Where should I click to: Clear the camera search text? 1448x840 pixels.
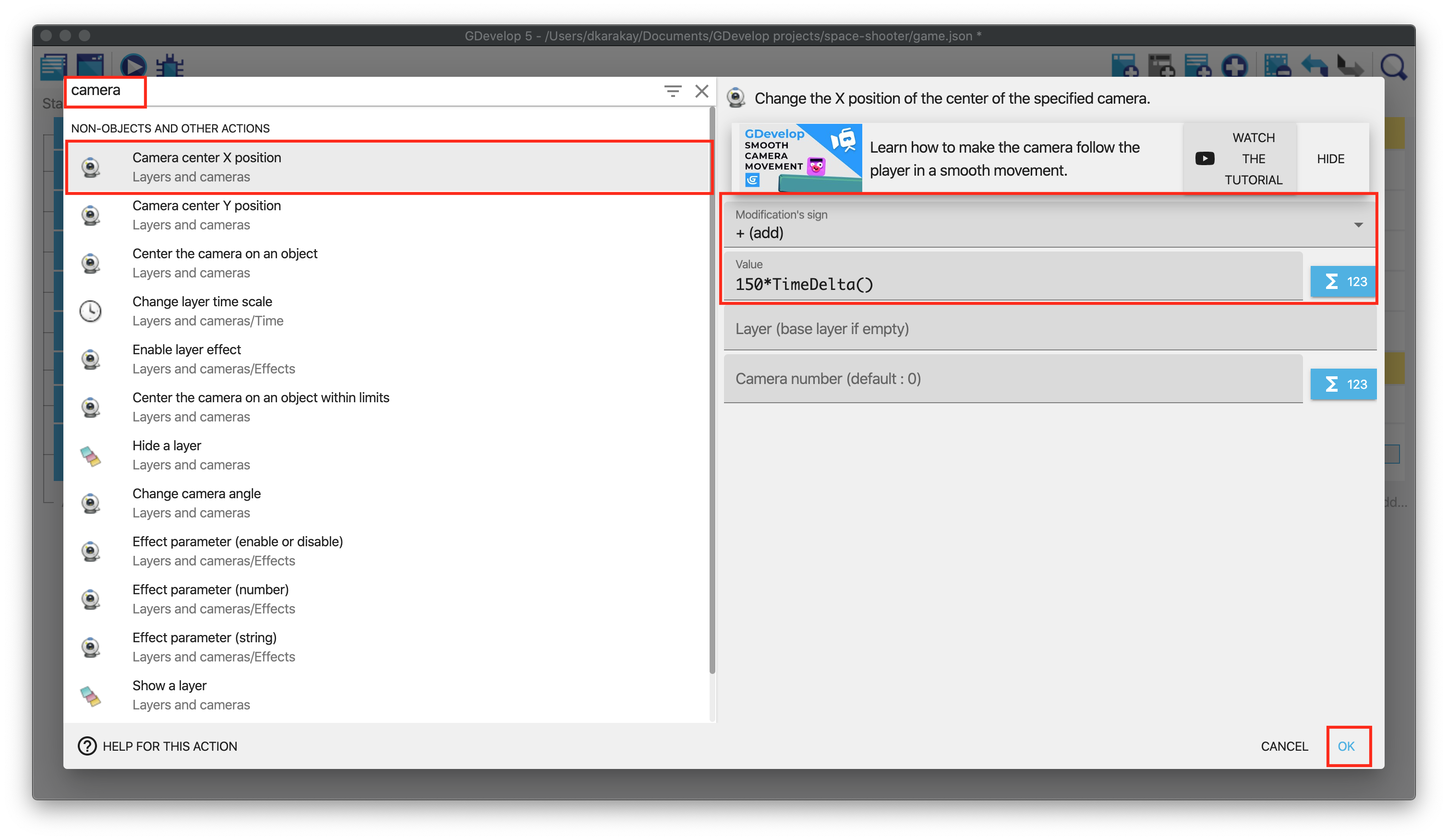tap(701, 91)
